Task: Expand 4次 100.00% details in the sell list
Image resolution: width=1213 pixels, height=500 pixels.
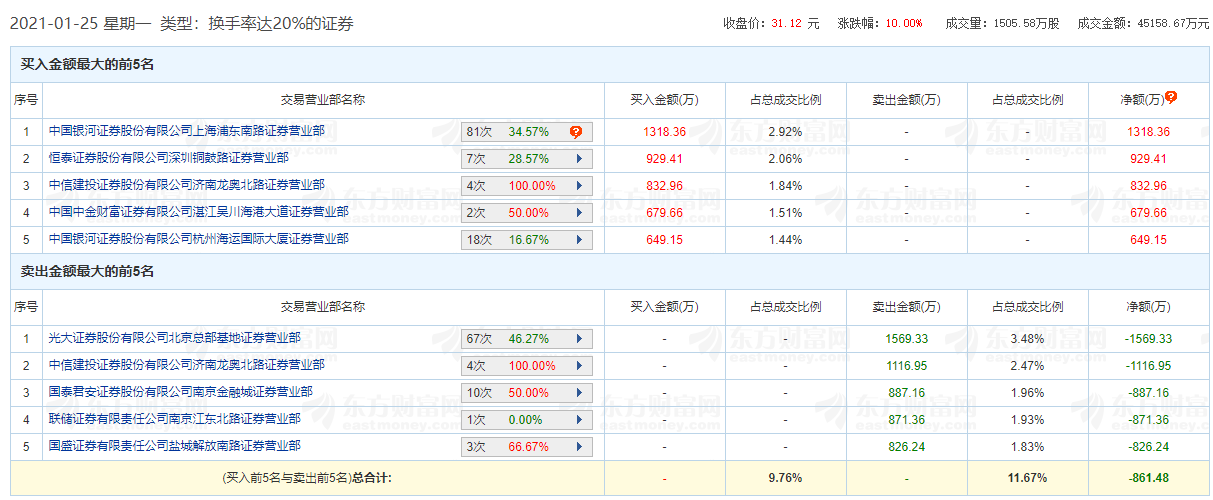Action: click(578, 365)
